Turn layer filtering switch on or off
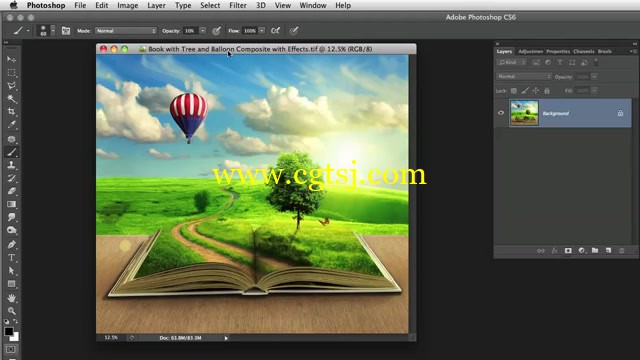This screenshot has height=360, width=640. 596,62
